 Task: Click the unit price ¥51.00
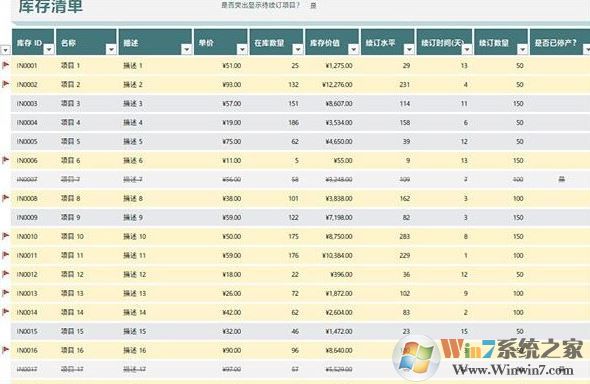pos(232,65)
